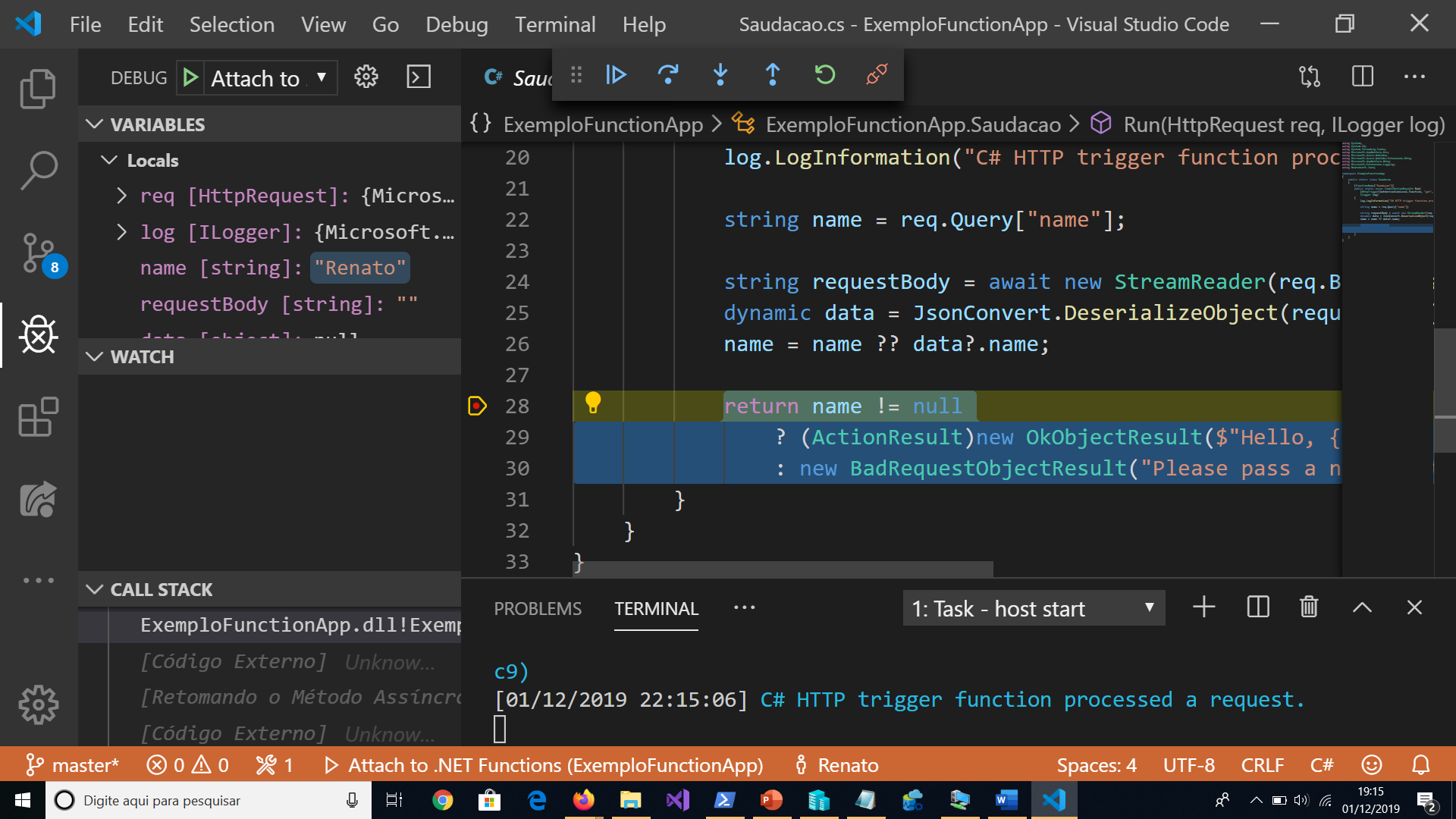Open feedback smiley in status bar
Viewport: 1456px width, 819px height.
(x=1372, y=764)
